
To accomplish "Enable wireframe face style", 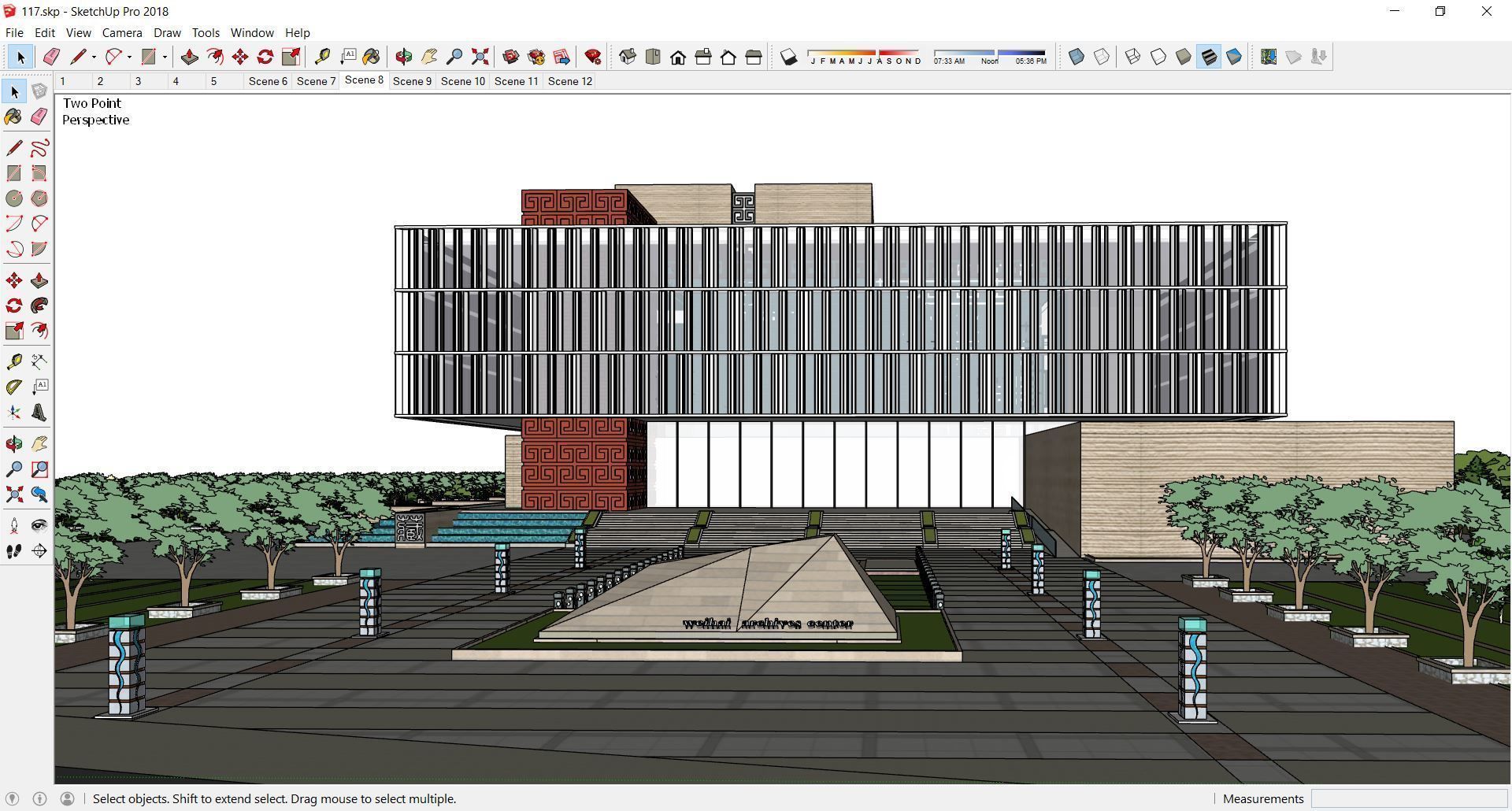I will pyautogui.click(x=1133, y=57).
